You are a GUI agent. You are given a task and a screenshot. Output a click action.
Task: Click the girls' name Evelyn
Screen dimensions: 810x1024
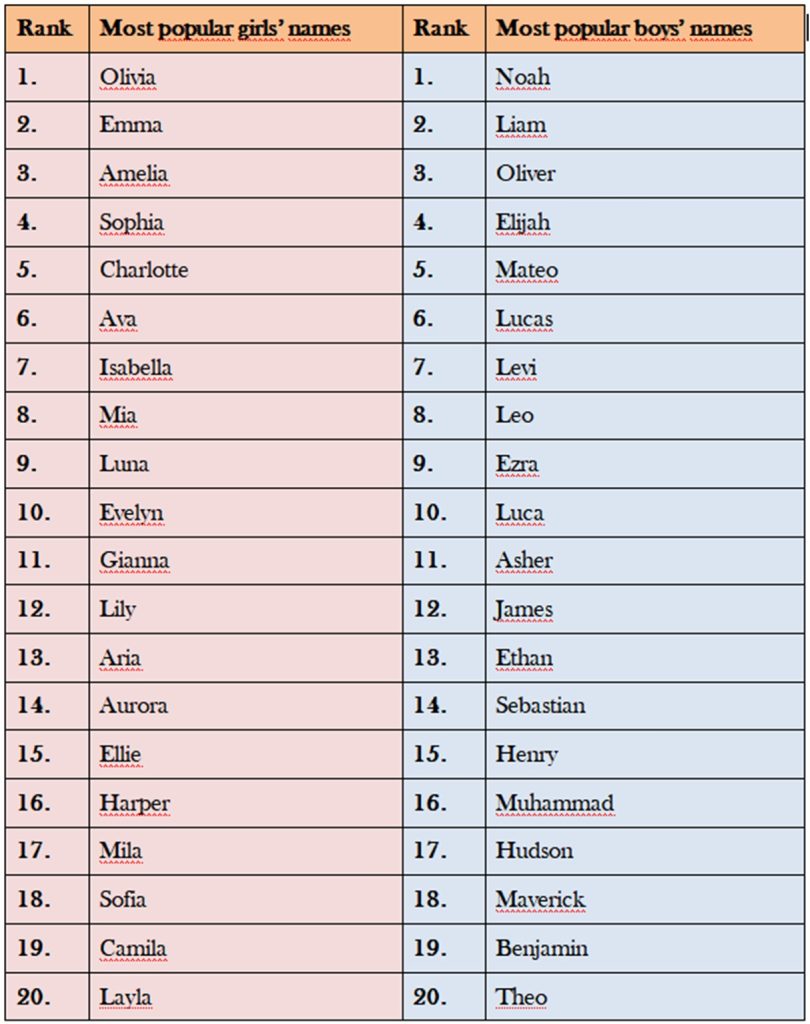[131, 513]
